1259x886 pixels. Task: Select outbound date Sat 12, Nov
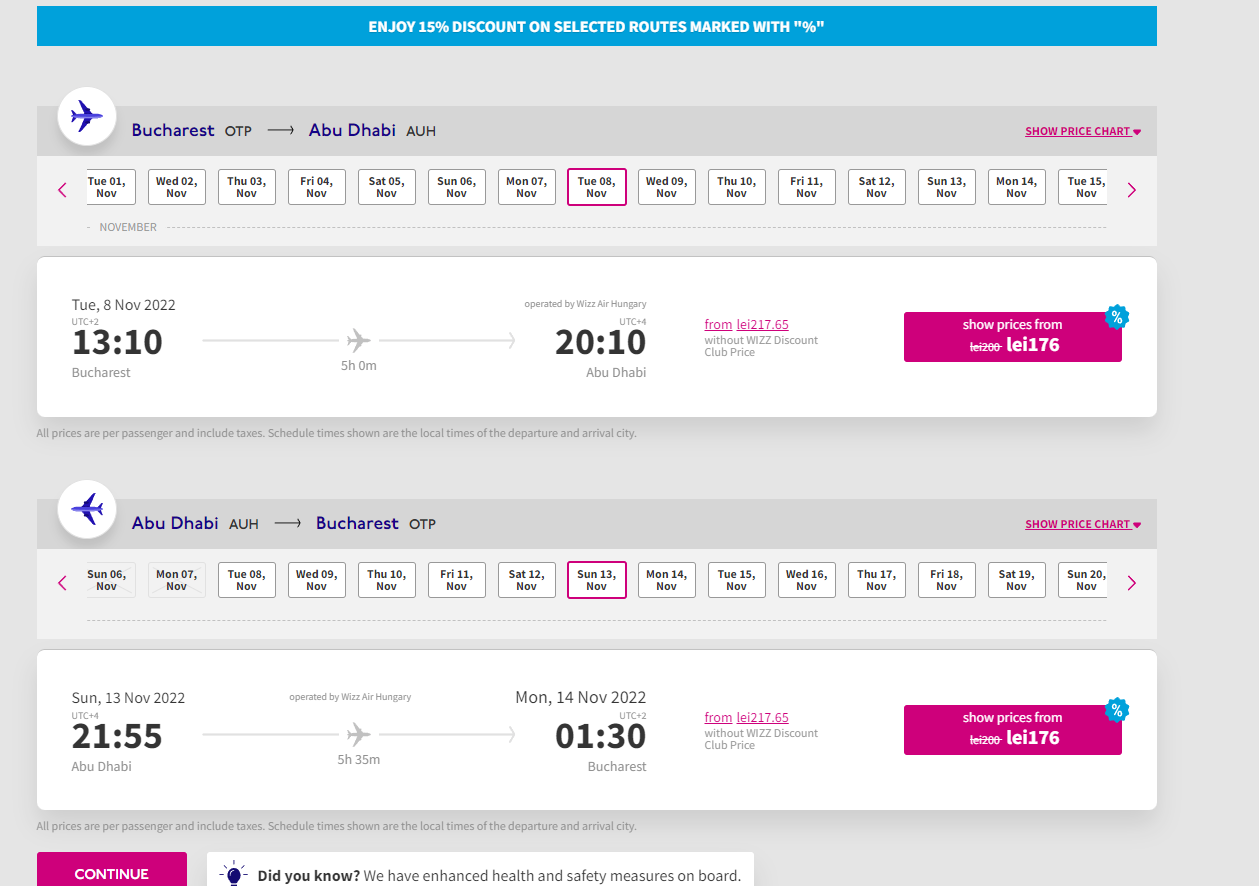(x=877, y=187)
